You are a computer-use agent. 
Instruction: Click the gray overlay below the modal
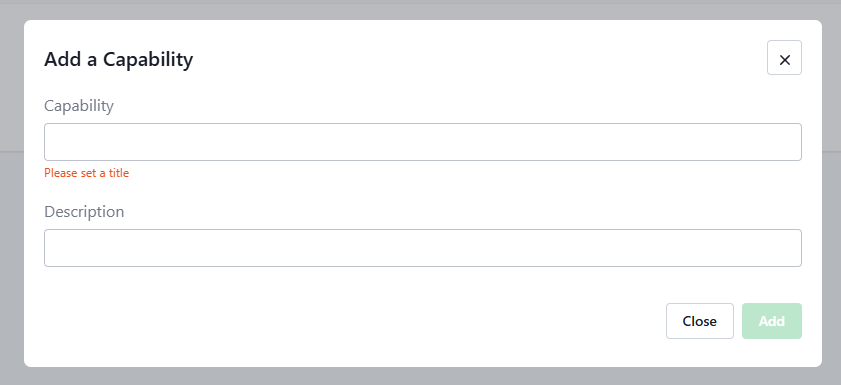tap(420, 376)
